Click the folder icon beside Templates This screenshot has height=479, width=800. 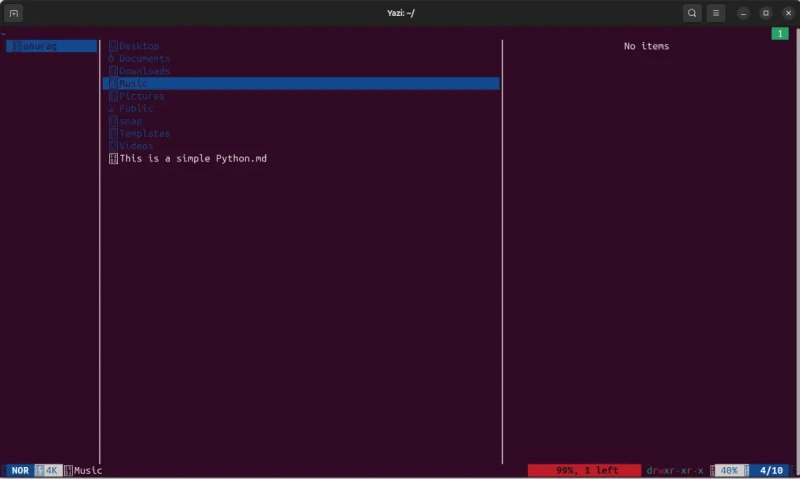113,134
